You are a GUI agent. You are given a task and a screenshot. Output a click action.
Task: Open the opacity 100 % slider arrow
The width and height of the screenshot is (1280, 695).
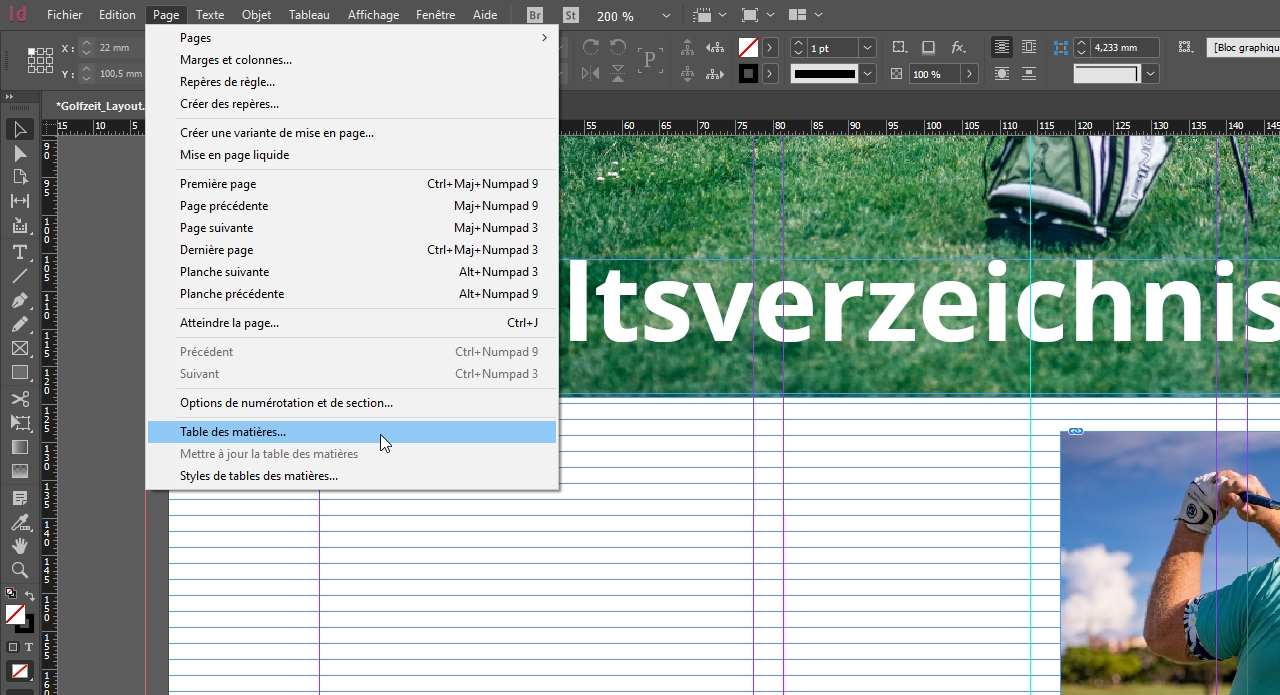(969, 74)
